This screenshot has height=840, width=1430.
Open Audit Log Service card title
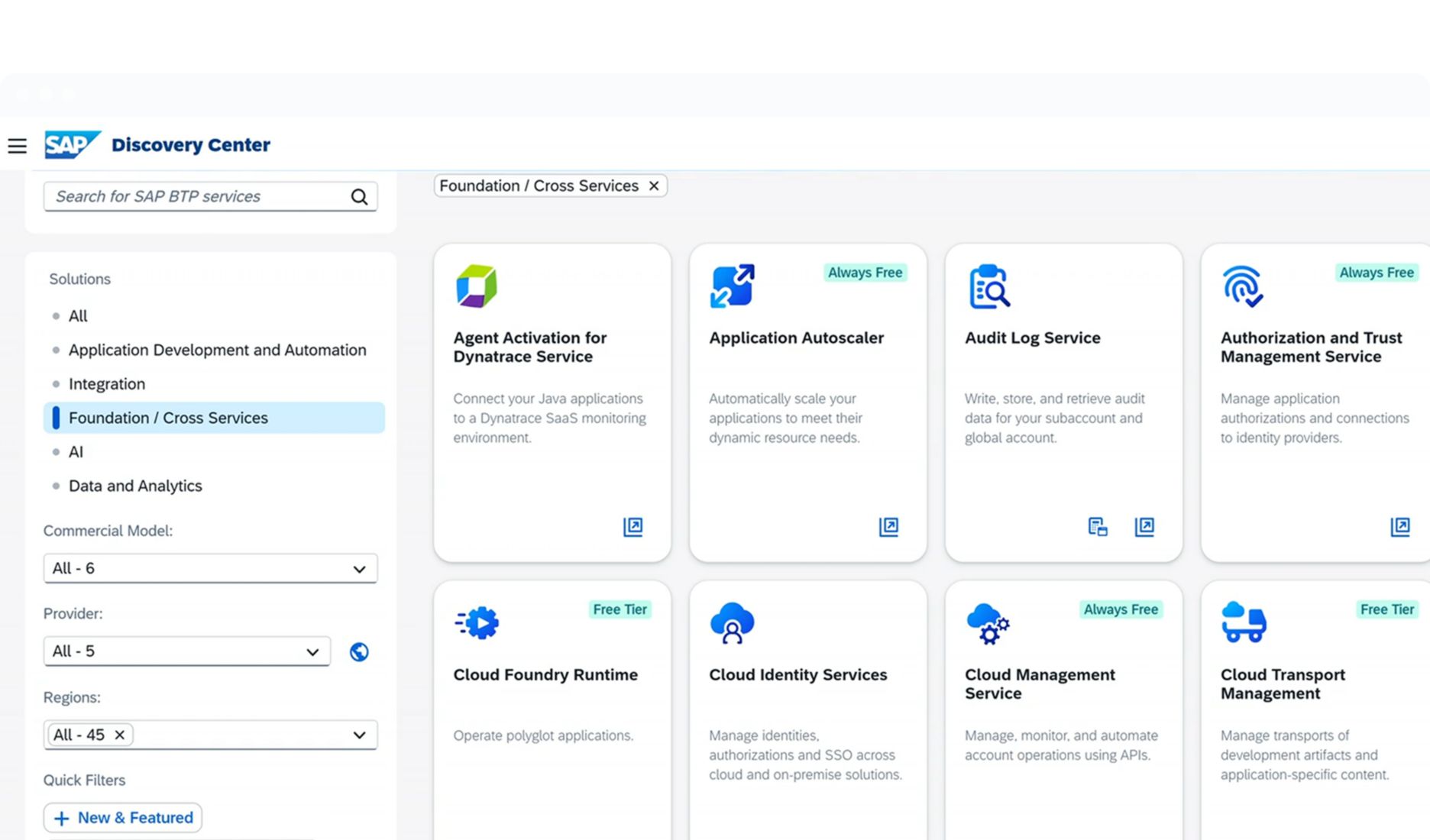point(1032,338)
